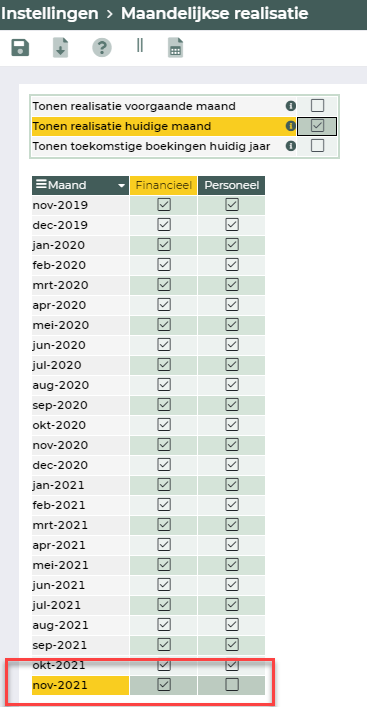Image resolution: width=367 pixels, height=707 pixels.
Task: Click the save floppy disk icon
Action: click(20, 47)
